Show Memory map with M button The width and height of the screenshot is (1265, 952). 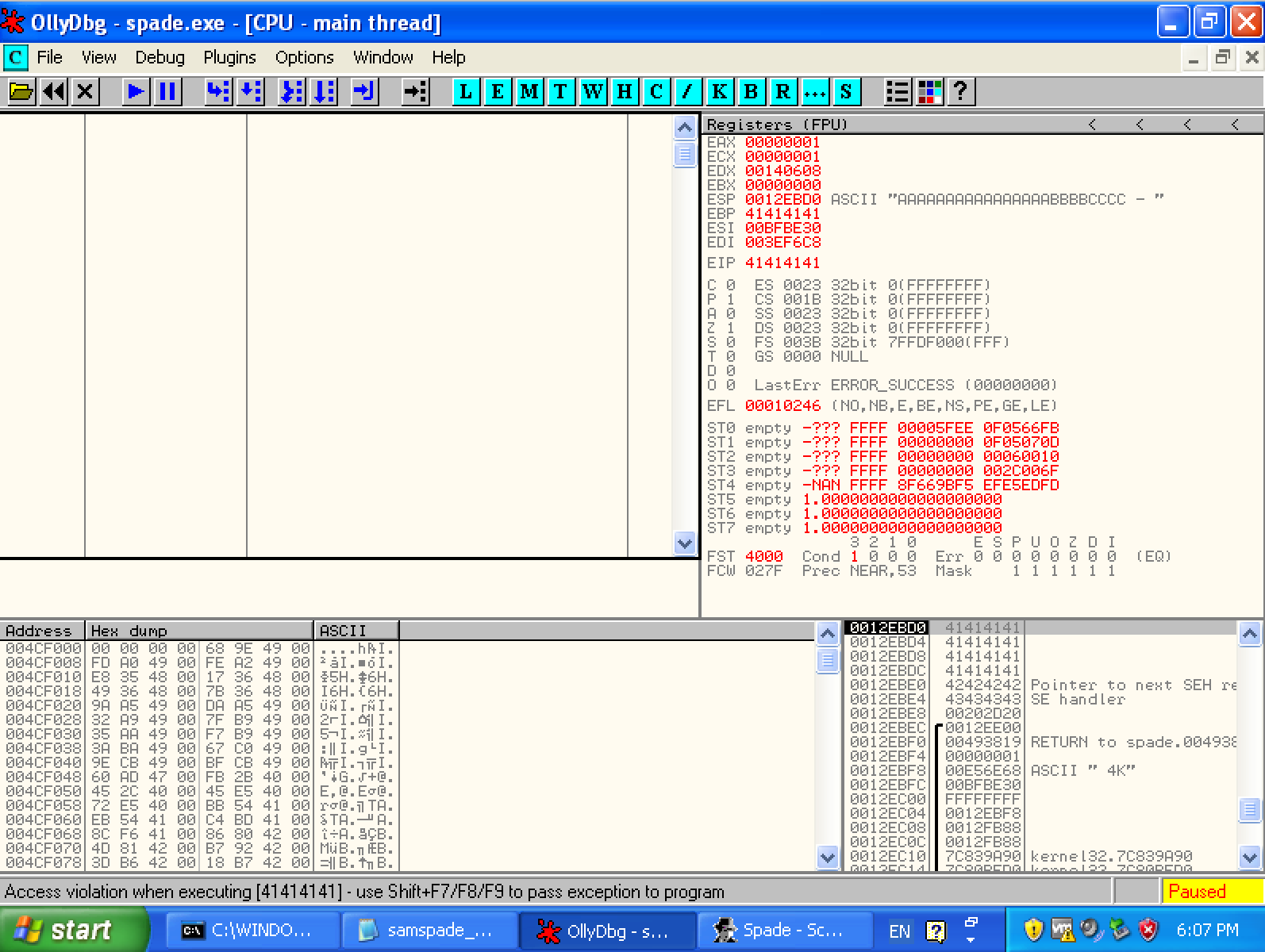pyautogui.click(x=529, y=92)
